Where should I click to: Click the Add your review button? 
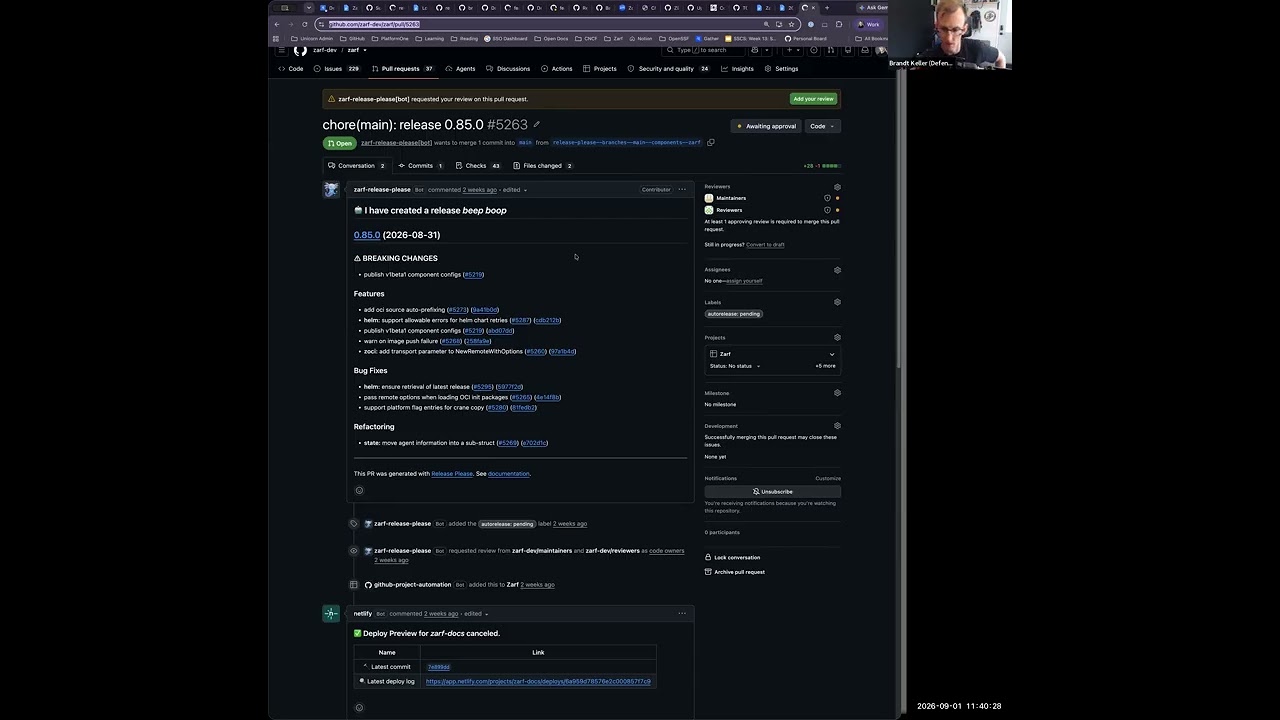click(813, 99)
